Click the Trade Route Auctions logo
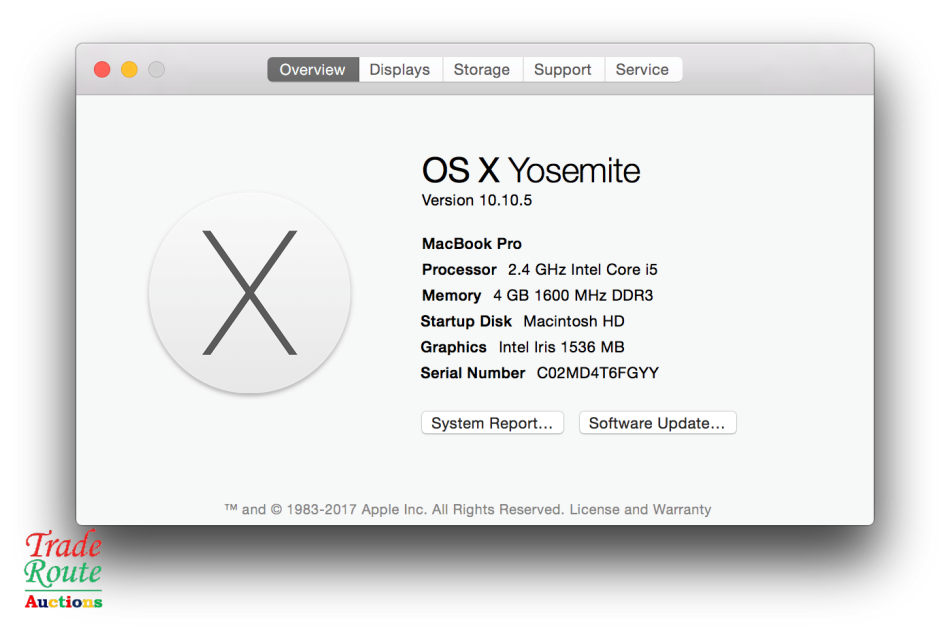Screen dimensions: 950x634 62,570
